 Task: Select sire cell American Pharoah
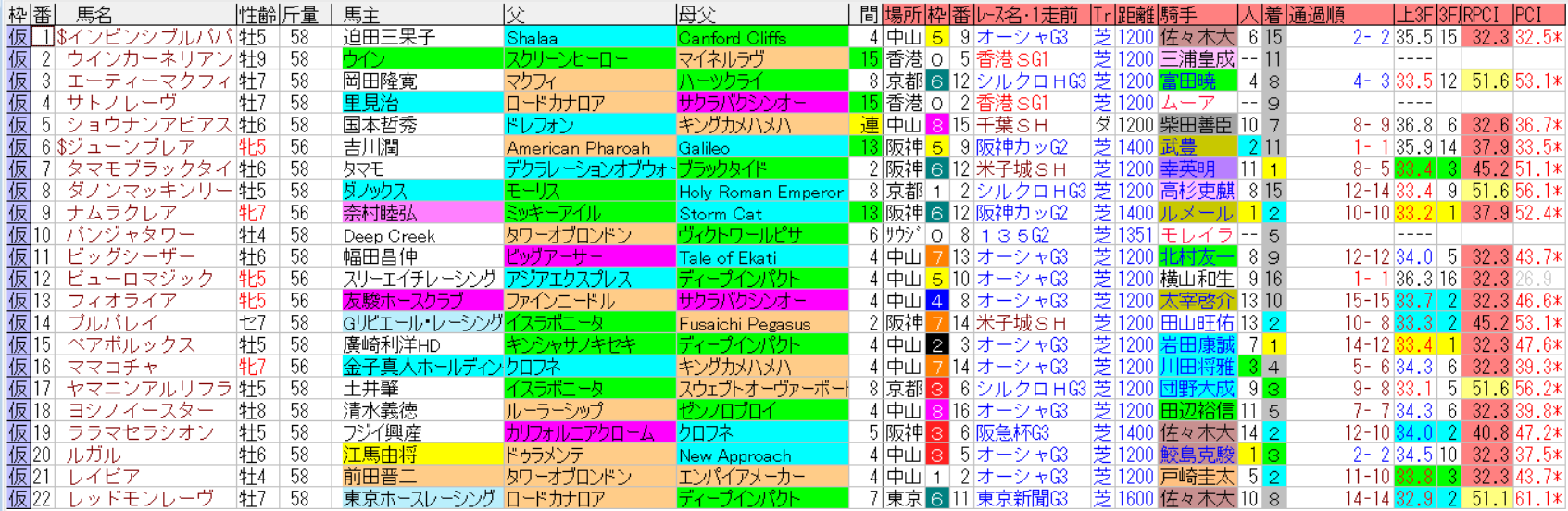tap(578, 147)
